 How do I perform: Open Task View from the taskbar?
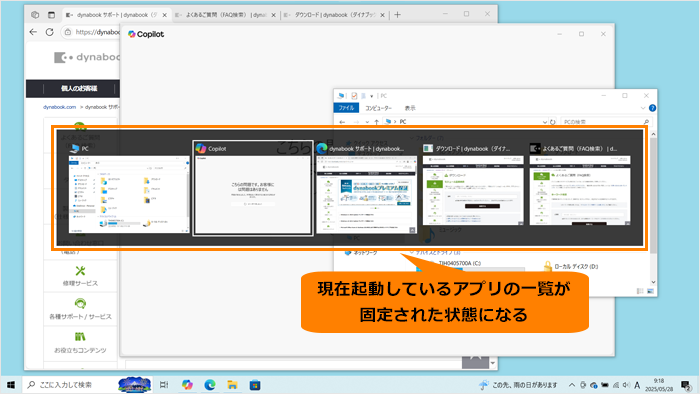pyautogui.click(x=164, y=385)
